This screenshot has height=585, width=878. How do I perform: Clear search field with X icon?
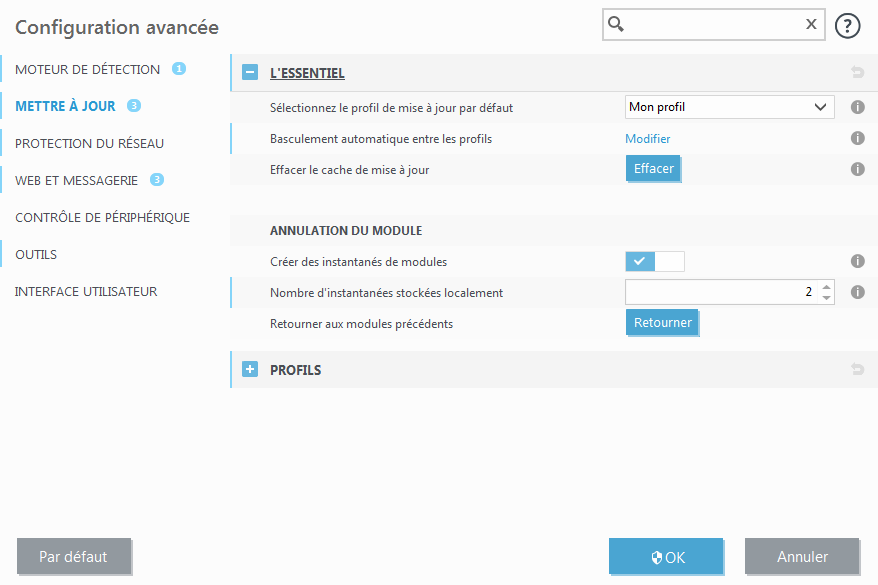point(811,25)
